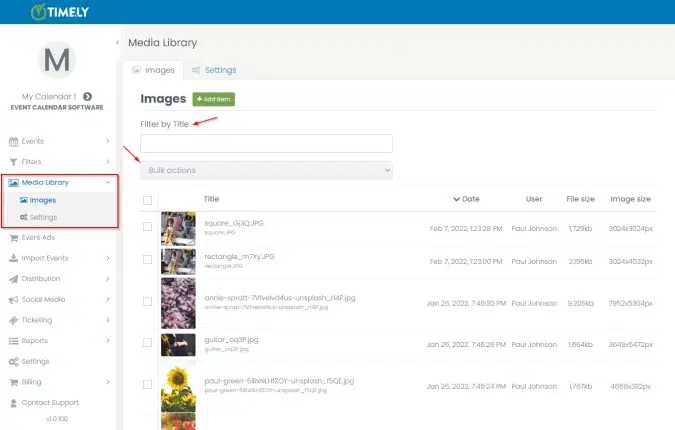
Task: Click the Media Library picture icon
Action: pos(13,183)
